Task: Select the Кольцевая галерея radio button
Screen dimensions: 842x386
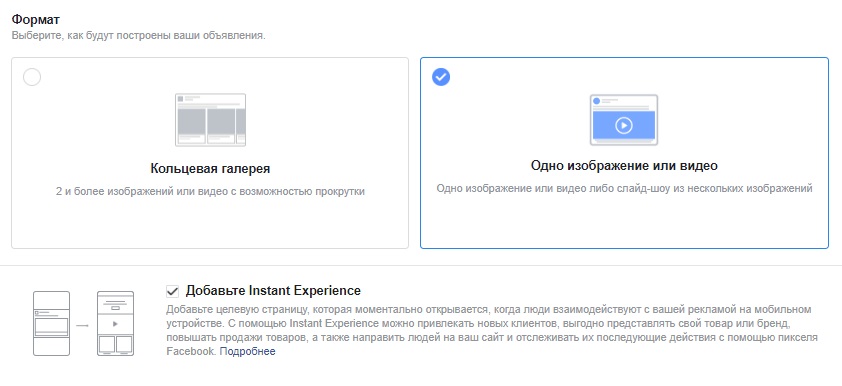Action: (x=32, y=77)
